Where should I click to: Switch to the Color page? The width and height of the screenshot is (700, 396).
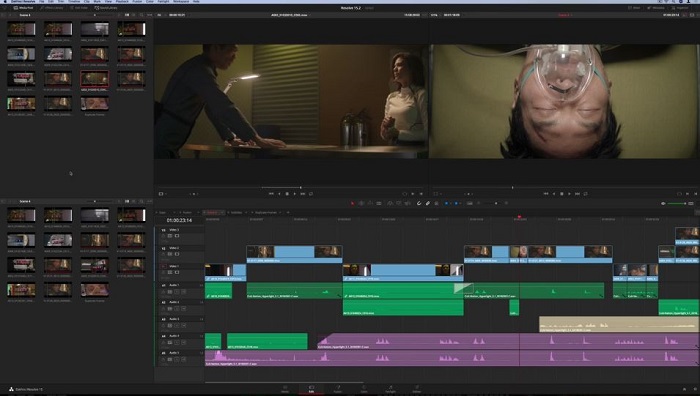pos(364,389)
